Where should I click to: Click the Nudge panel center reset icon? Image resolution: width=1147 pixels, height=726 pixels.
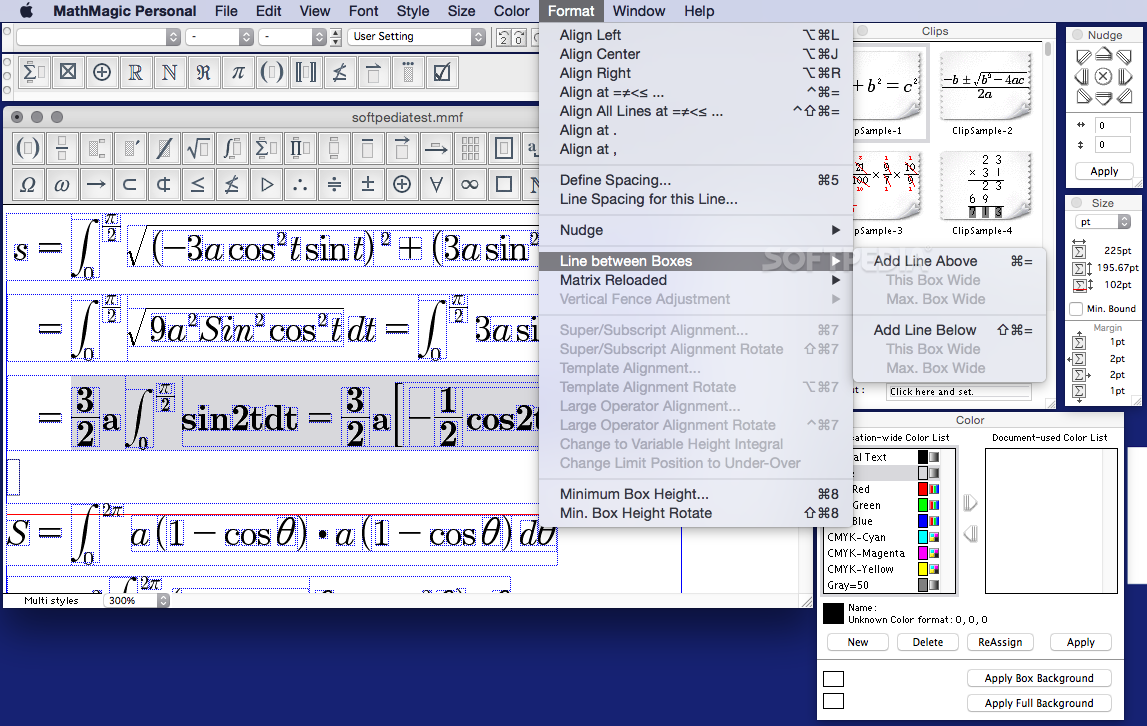point(1104,76)
